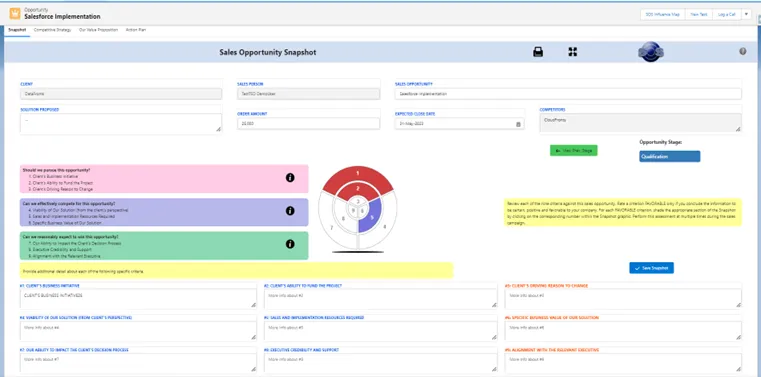Click the SOS Influence Map button
This screenshot has height=377, width=761.
point(662,15)
